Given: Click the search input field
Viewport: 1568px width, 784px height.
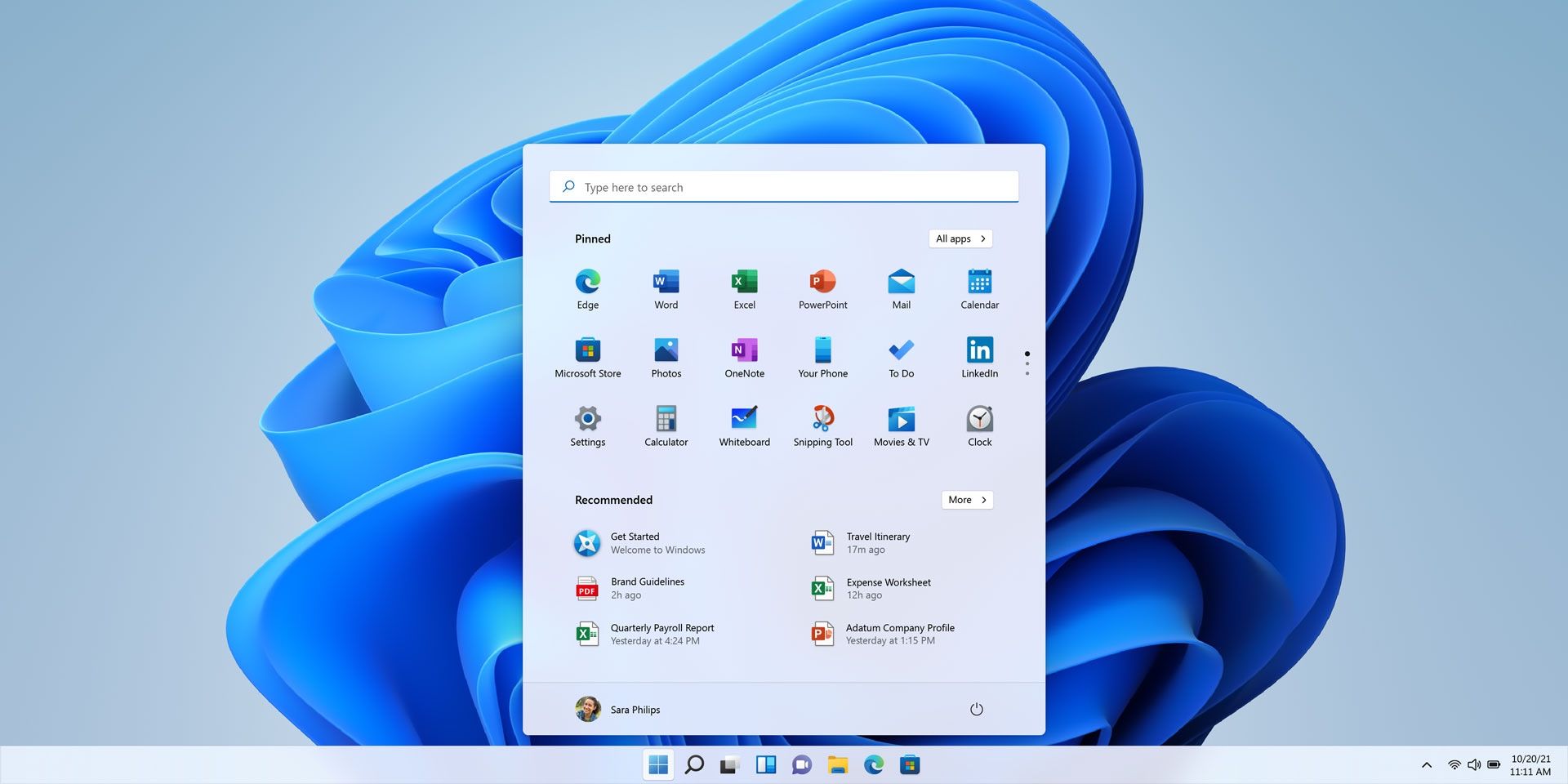Looking at the screenshot, I should [x=783, y=186].
